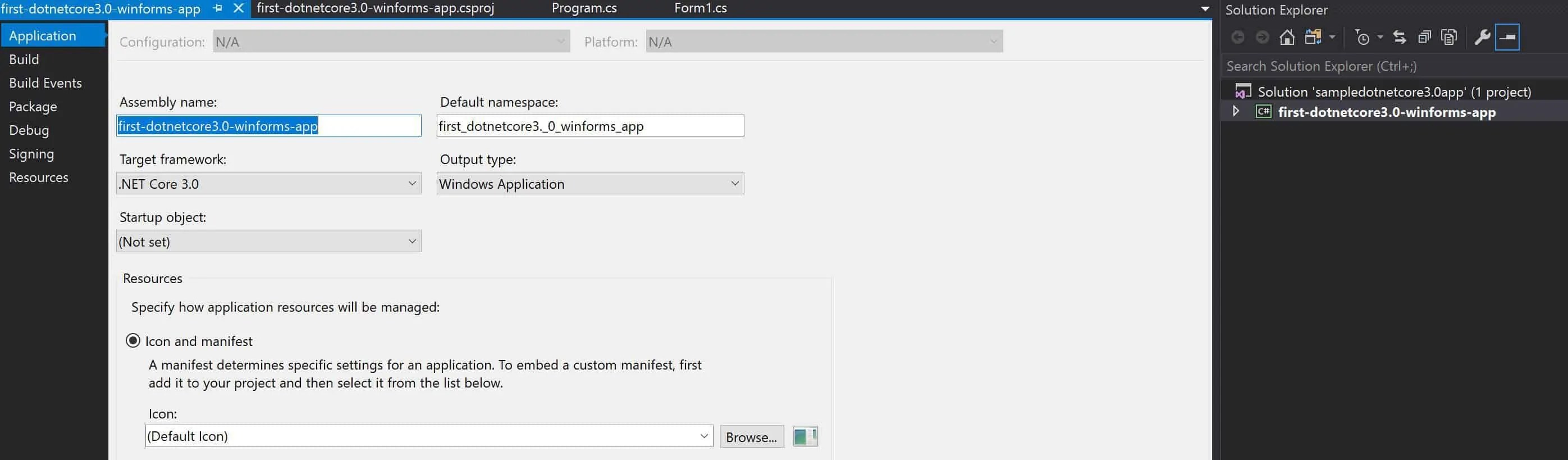Viewport: 1568px width, 460px height.
Task: Click the Back arrow in Solution Explorer
Action: click(1237, 38)
